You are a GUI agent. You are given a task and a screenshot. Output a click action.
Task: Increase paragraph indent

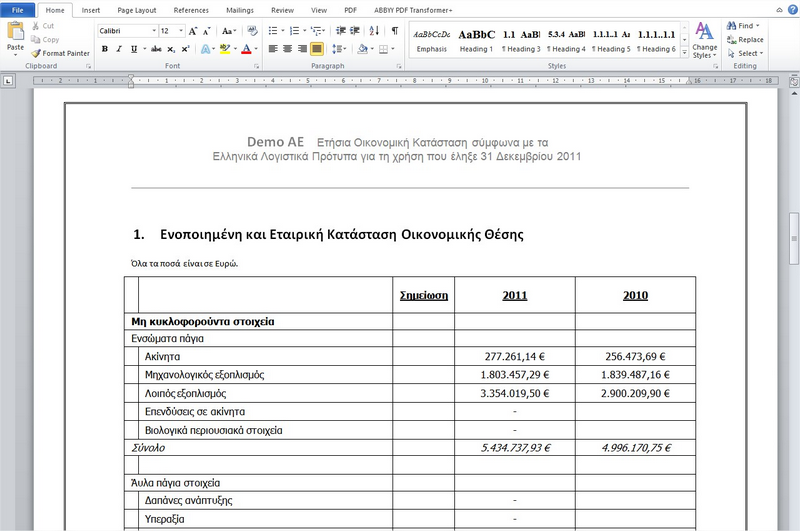coord(355,31)
